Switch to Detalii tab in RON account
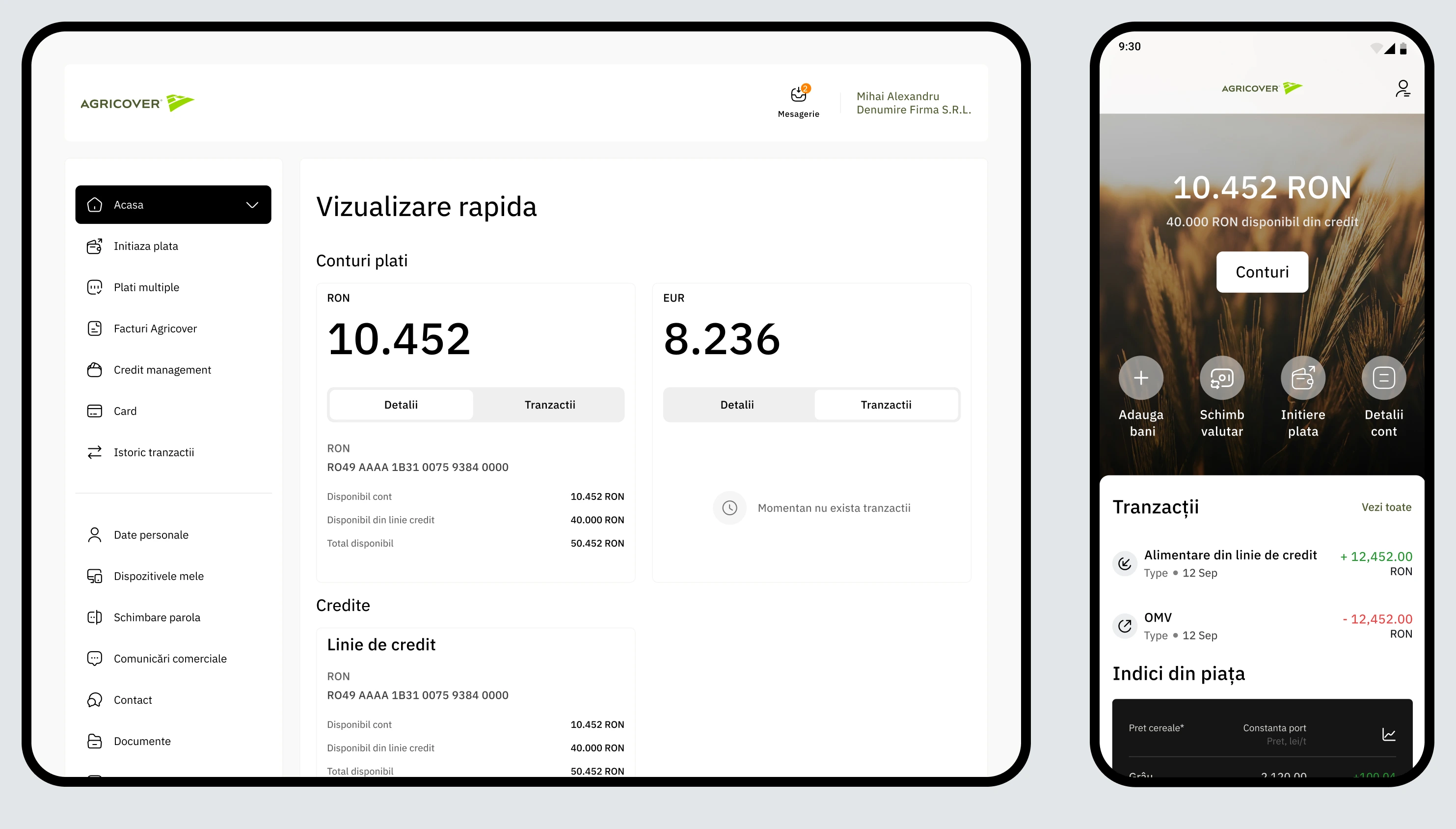 pos(401,405)
